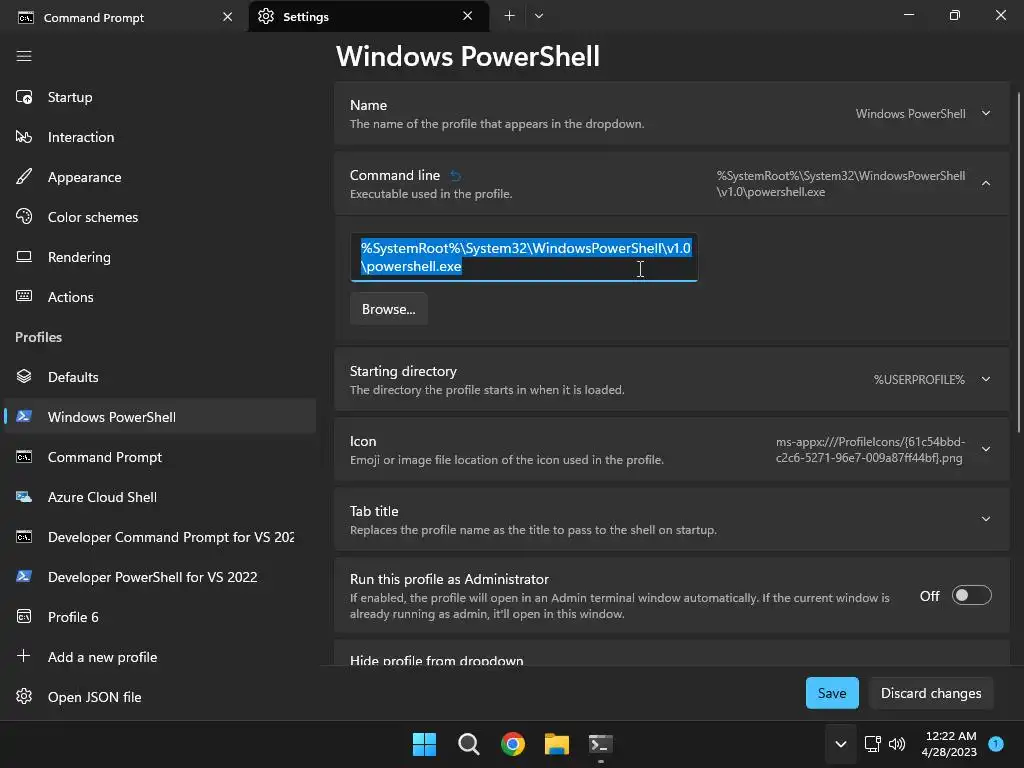Click the Interaction pointer icon

(24, 137)
